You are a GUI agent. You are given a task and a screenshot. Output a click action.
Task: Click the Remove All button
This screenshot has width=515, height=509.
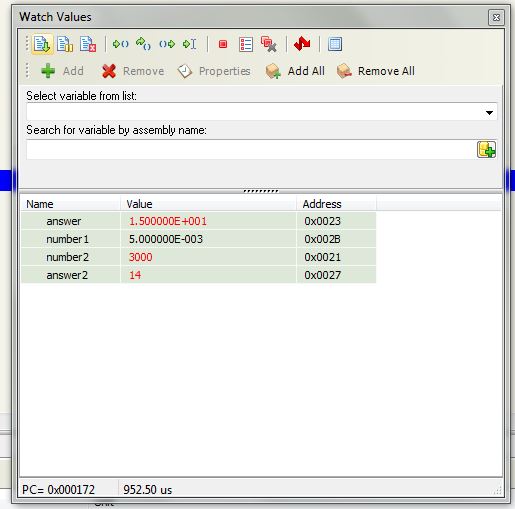(x=376, y=71)
